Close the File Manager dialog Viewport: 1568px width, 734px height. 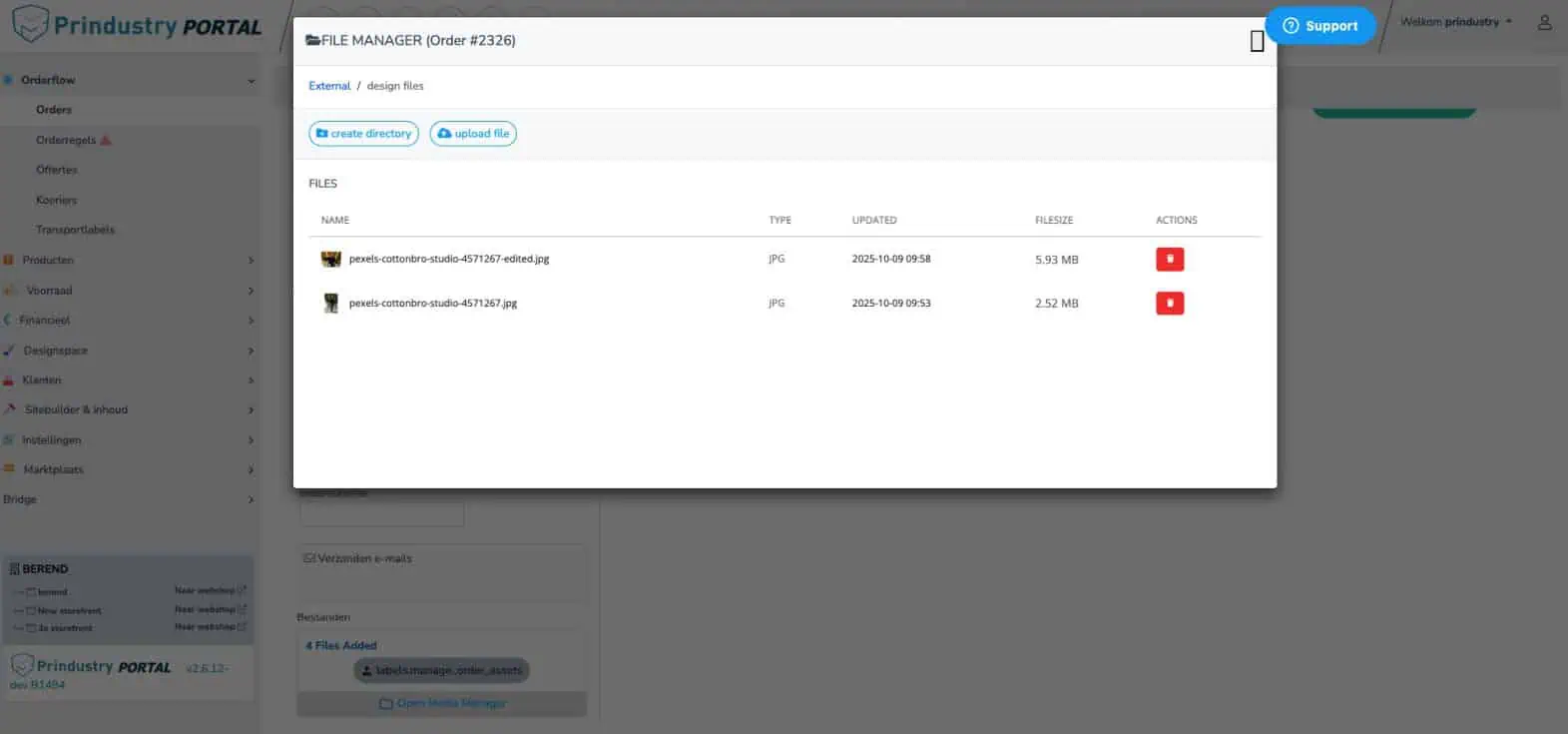[1257, 41]
